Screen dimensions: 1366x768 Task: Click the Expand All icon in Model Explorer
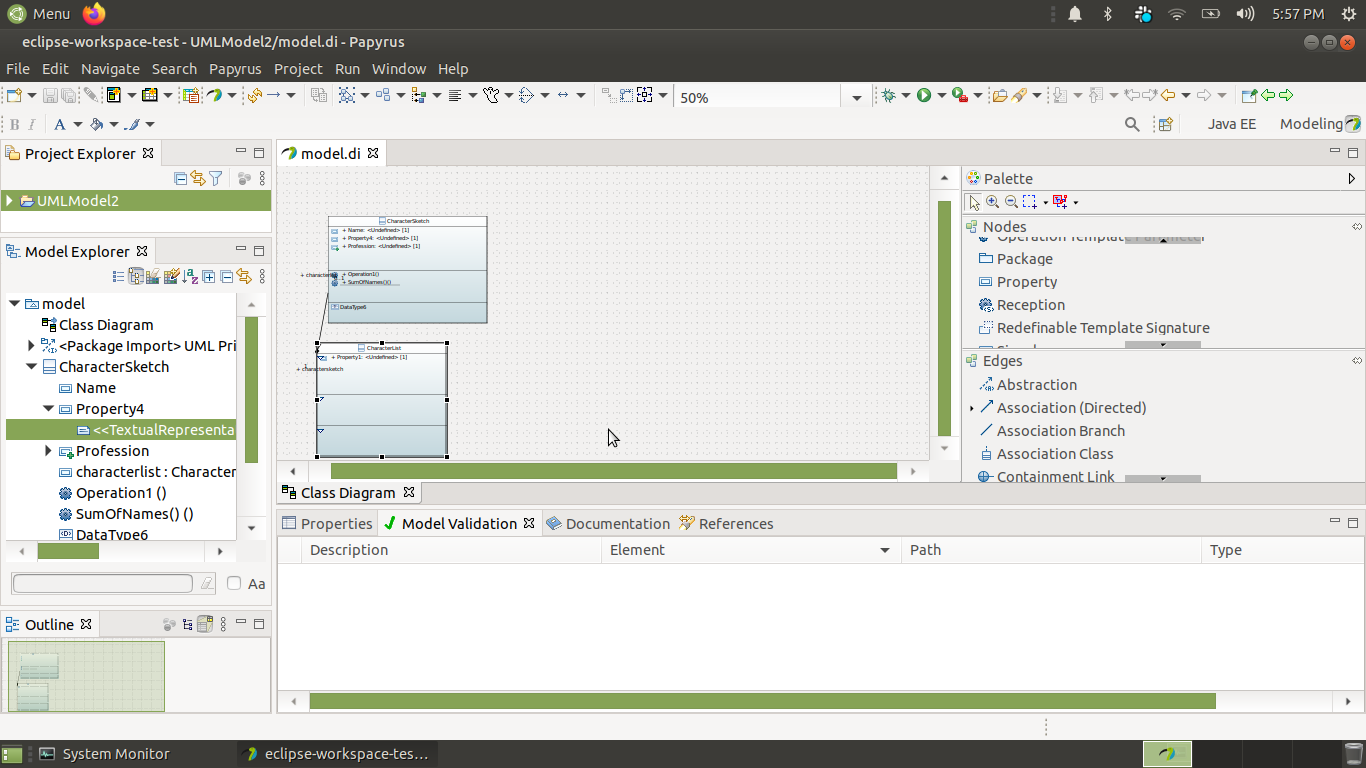(x=208, y=277)
